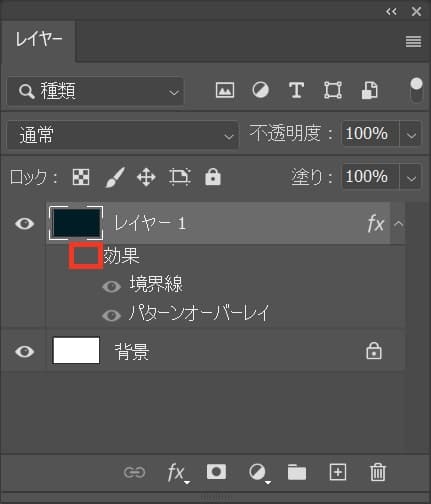Image resolution: width=431 pixels, height=504 pixels.
Task: Filter for shape layers icon
Action: coord(333,90)
